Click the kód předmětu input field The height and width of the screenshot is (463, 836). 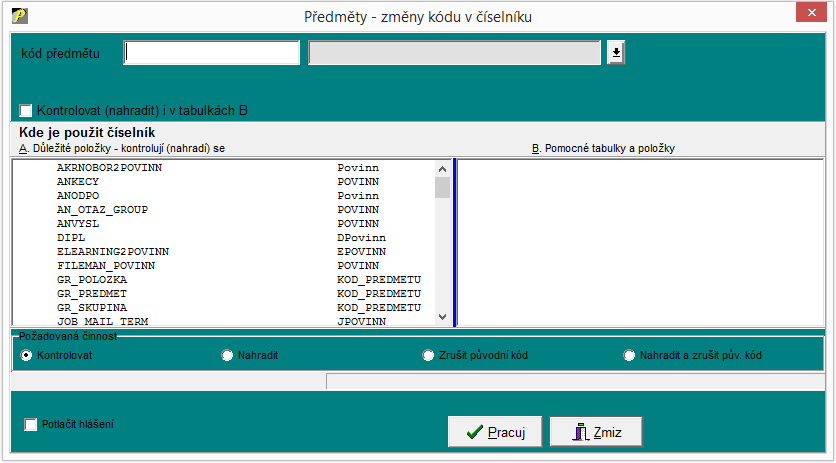click(x=212, y=53)
